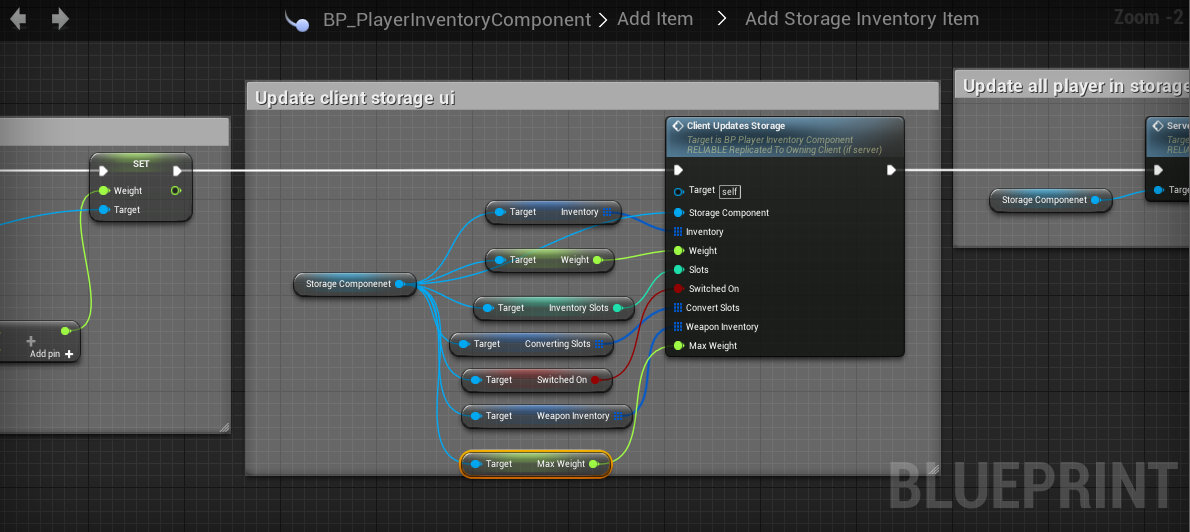Screen dimensions: 1190x532
Task: Click the SET node input execution pin
Action: coord(104,171)
